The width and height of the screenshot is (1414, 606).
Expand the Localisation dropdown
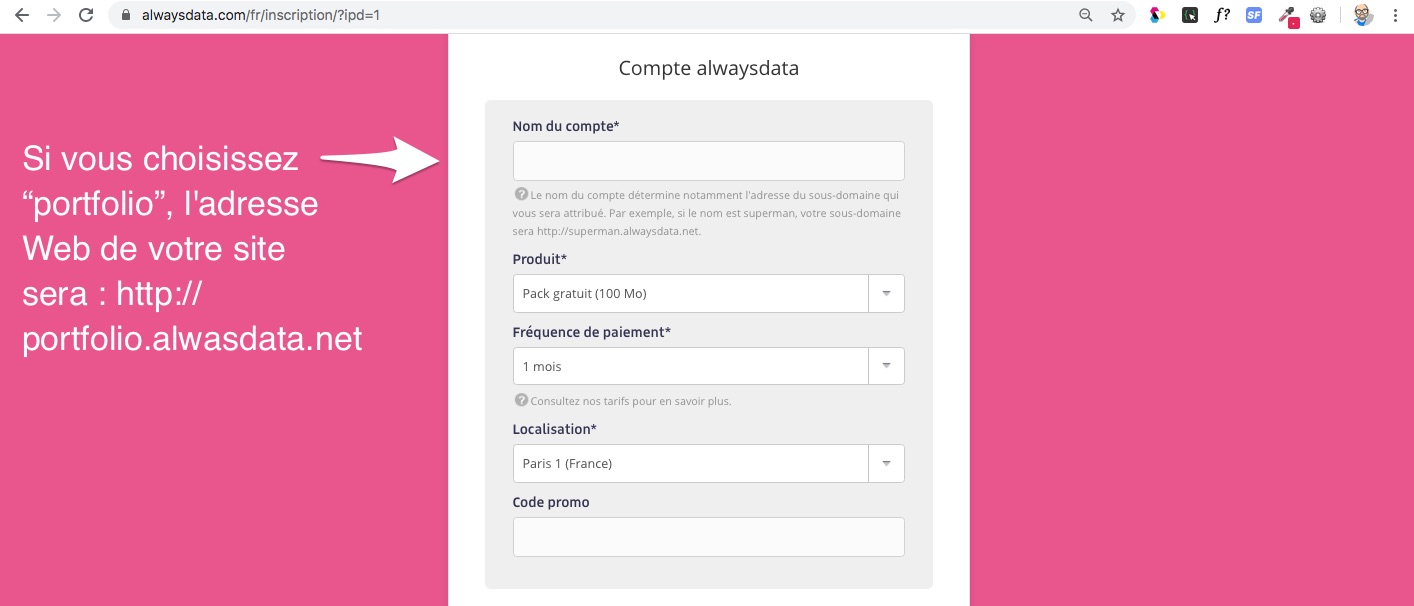click(886, 463)
